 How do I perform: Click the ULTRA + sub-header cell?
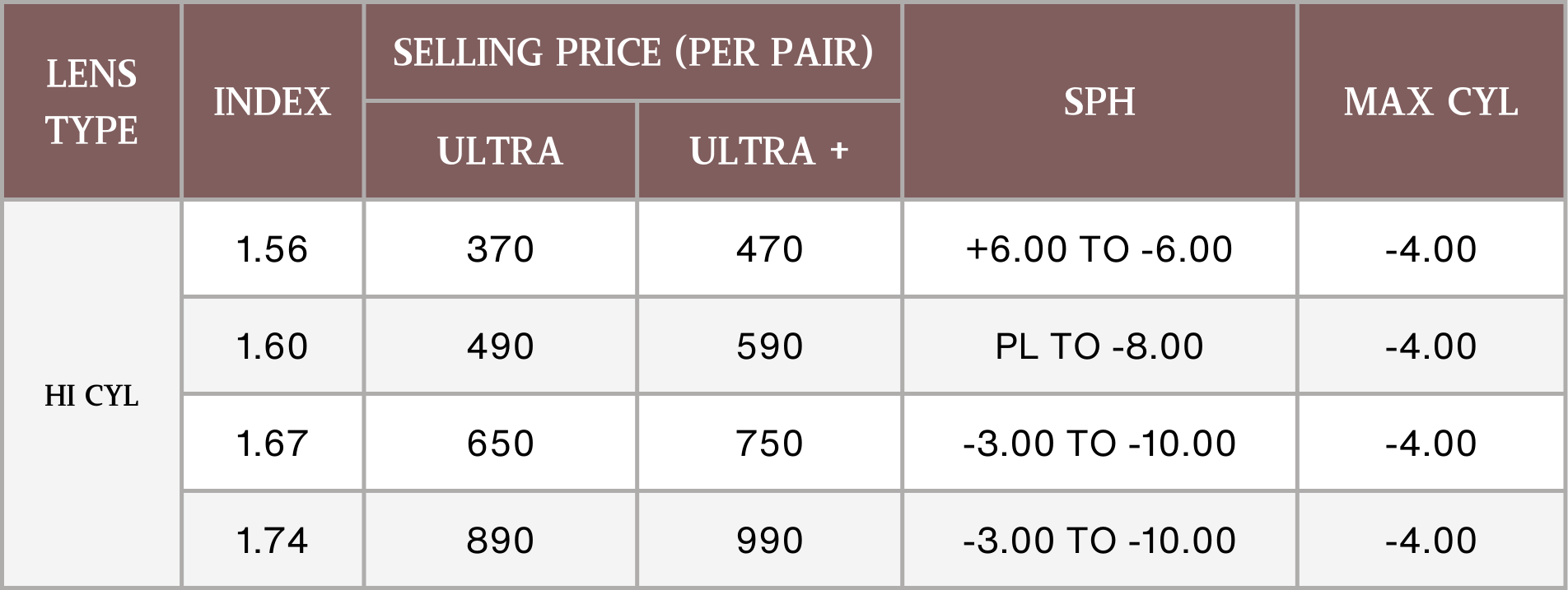(x=769, y=151)
